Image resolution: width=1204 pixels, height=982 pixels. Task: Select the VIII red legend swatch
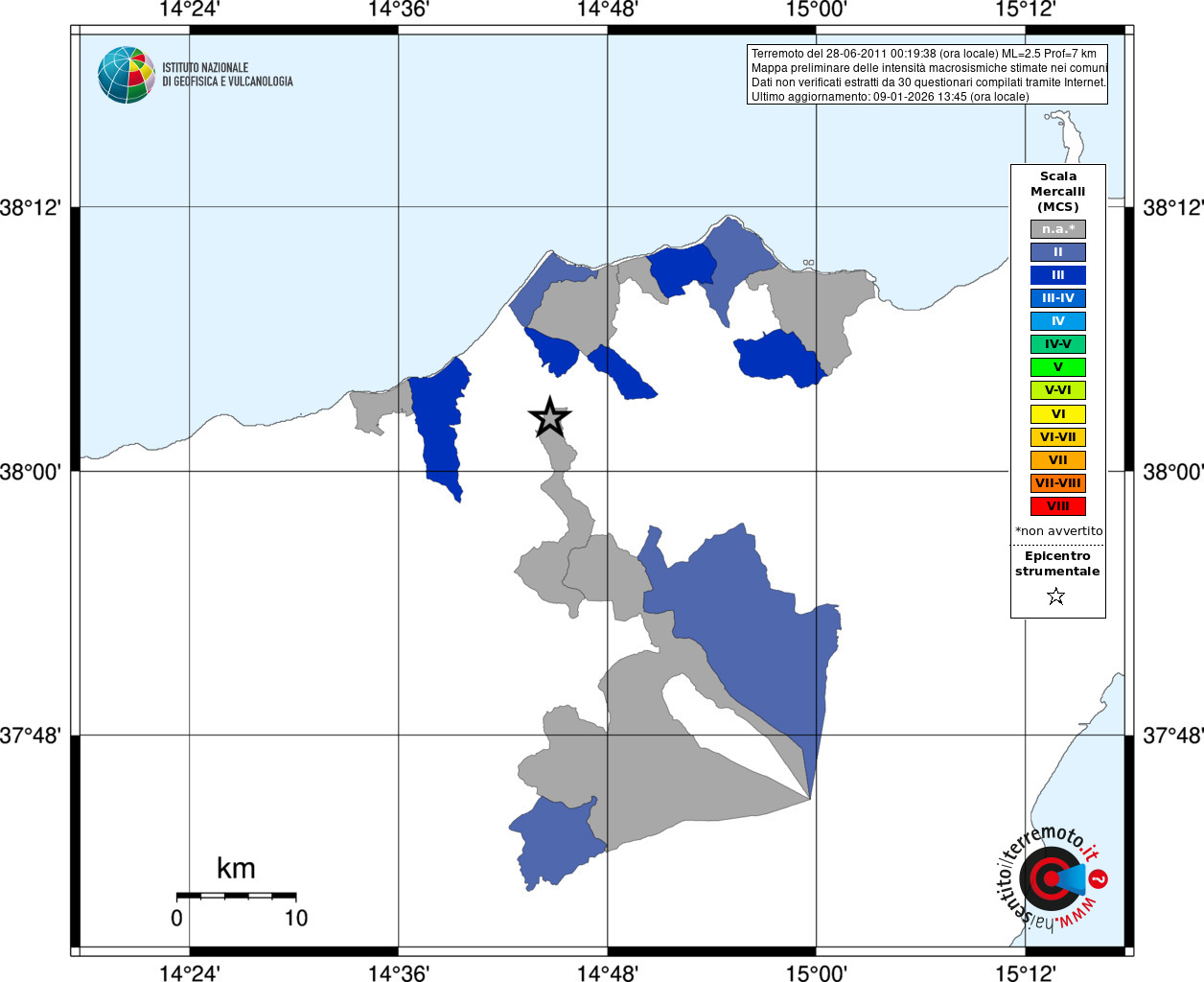[1057, 506]
